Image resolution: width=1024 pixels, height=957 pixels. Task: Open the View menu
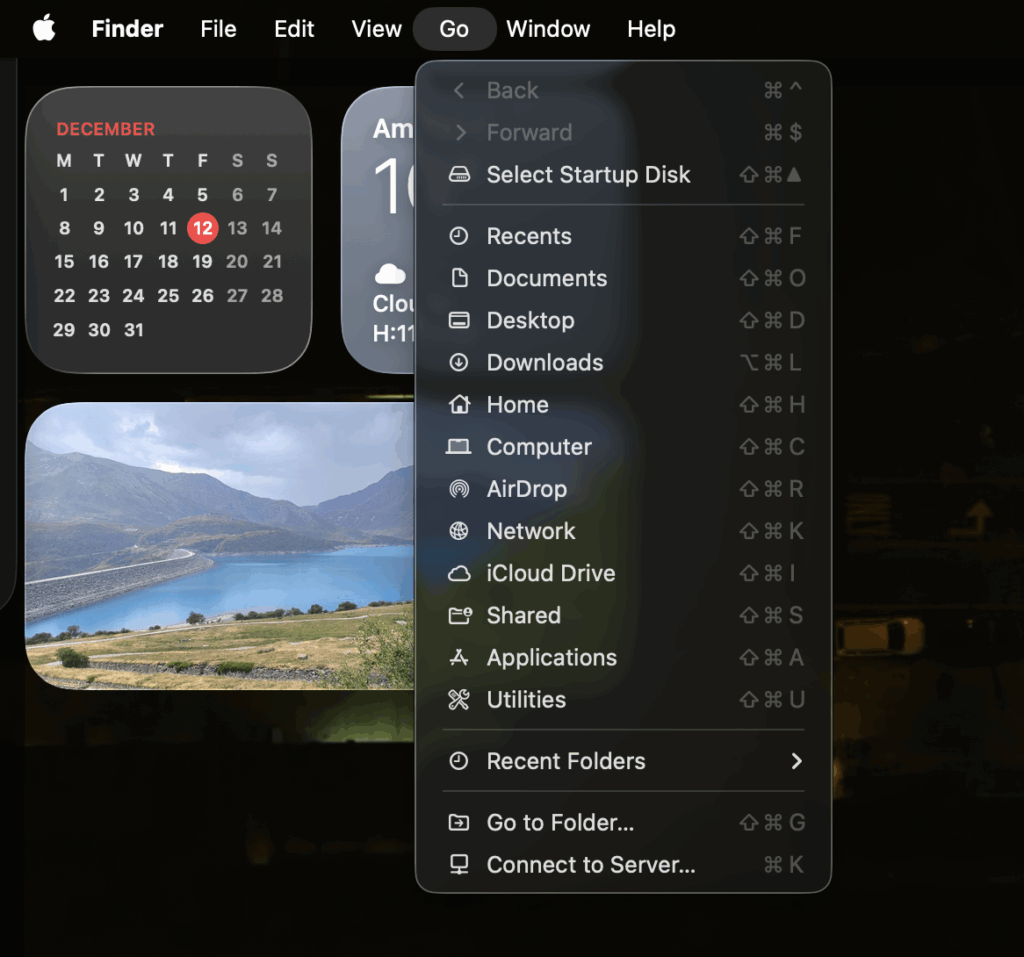coord(376,29)
